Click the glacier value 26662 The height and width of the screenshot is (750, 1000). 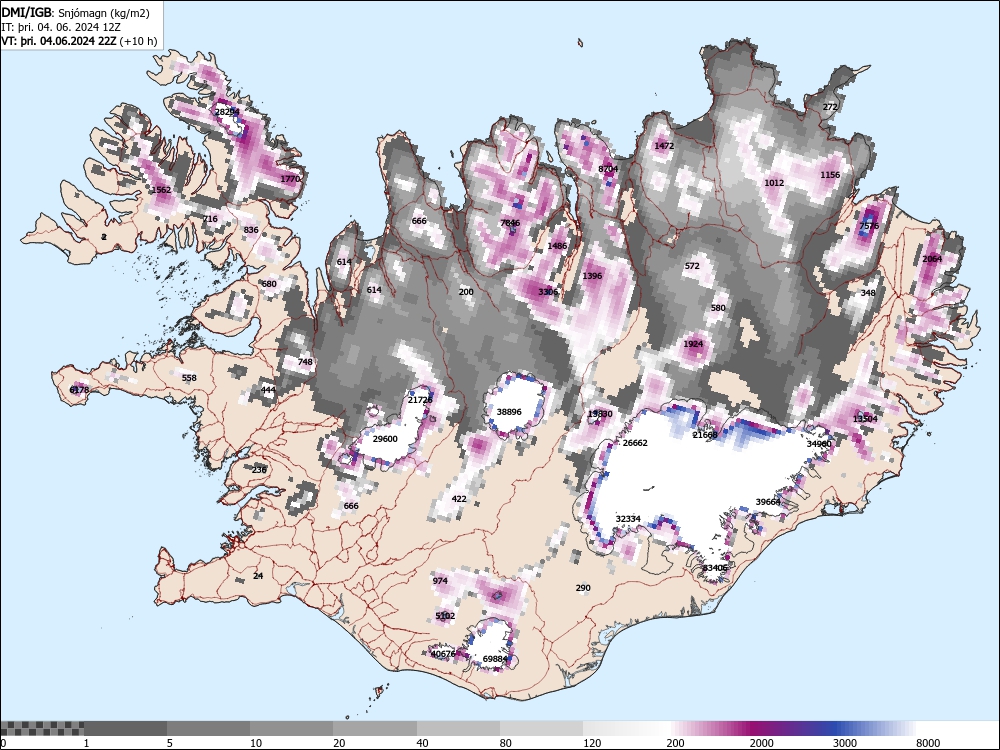pyautogui.click(x=635, y=443)
